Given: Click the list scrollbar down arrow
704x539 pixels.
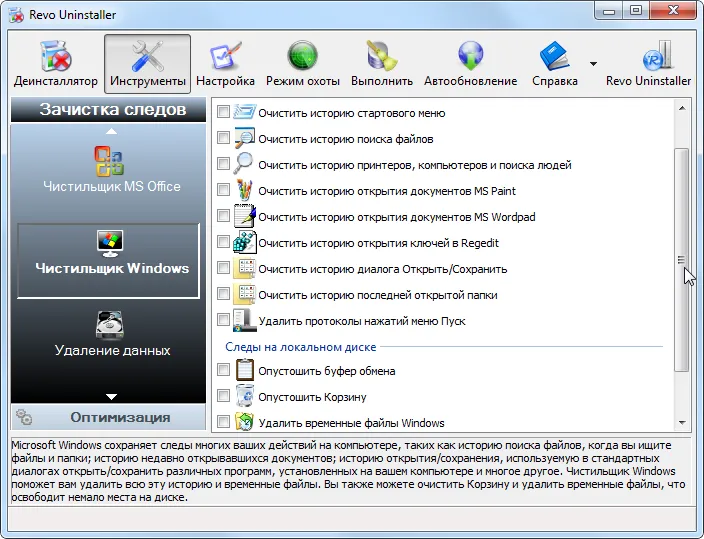Looking at the screenshot, I should click(682, 422).
